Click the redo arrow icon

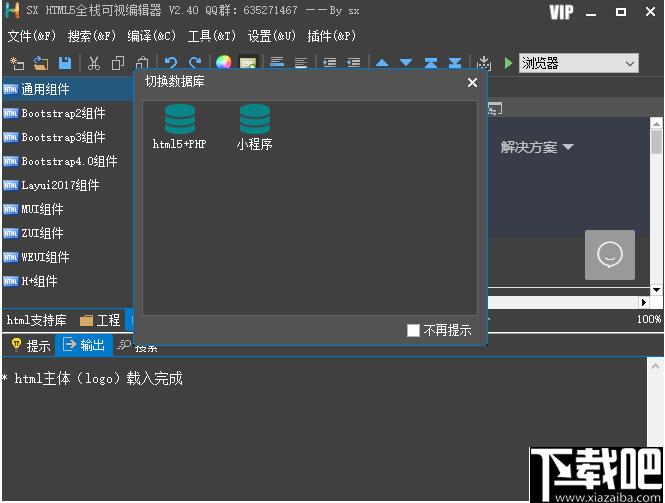coord(195,62)
